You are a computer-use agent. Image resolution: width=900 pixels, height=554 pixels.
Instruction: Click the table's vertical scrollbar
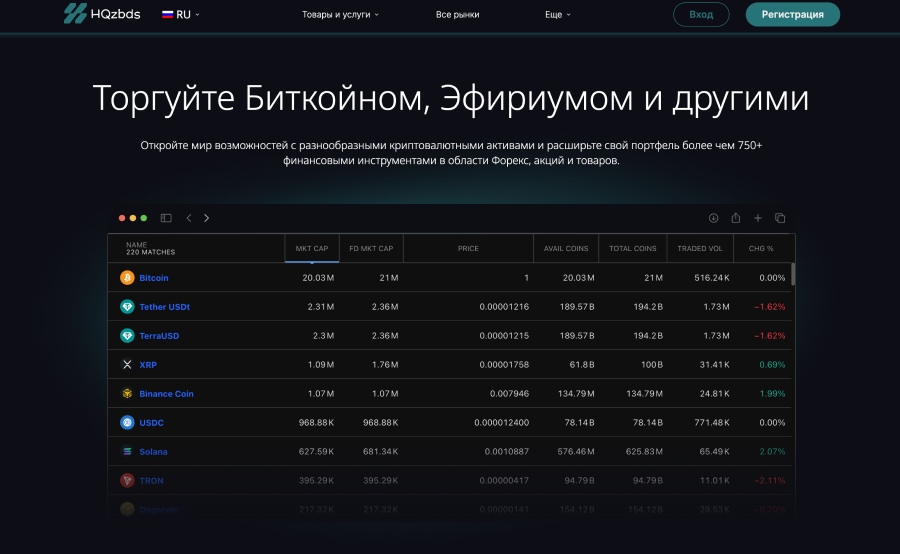point(793,274)
